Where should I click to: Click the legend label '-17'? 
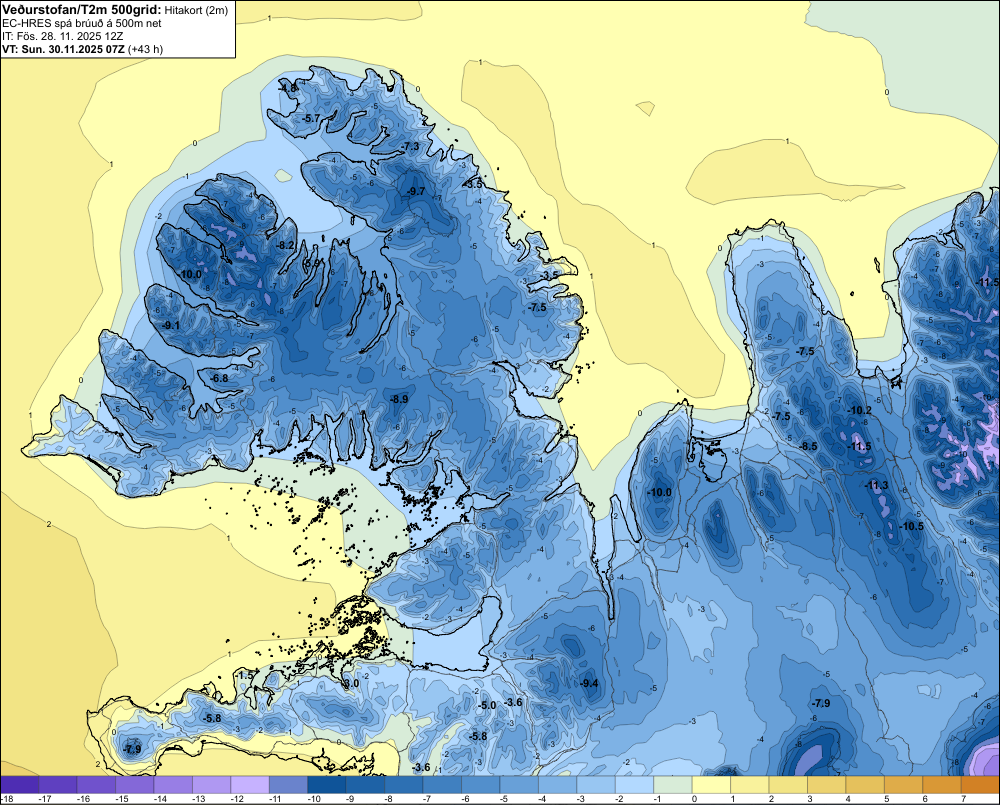tap(45, 799)
